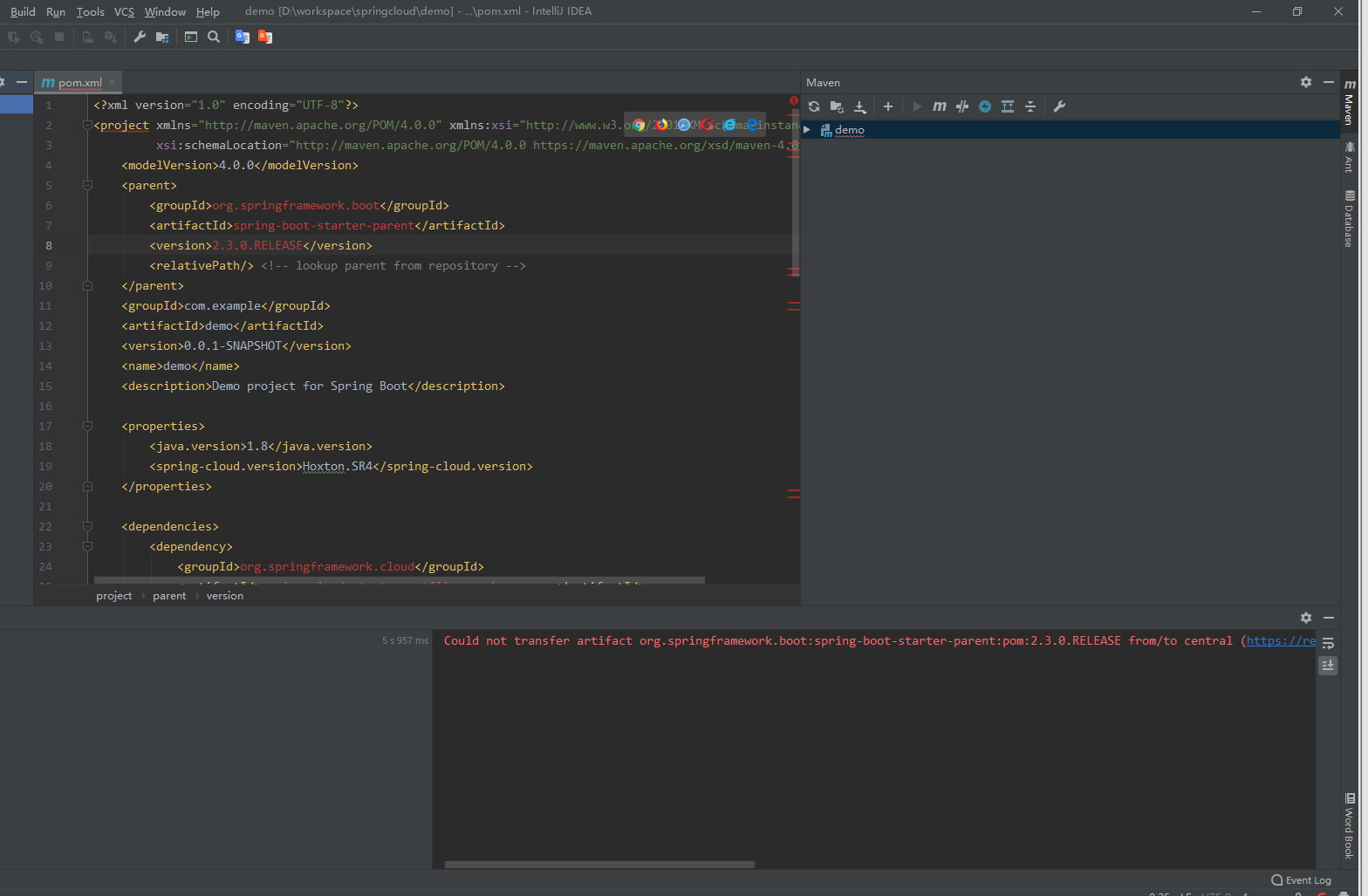Viewport: 1368px width, 896px height.
Task: Toggle Maven Offline Mode
Action: pyautogui.click(x=962, y=106)
